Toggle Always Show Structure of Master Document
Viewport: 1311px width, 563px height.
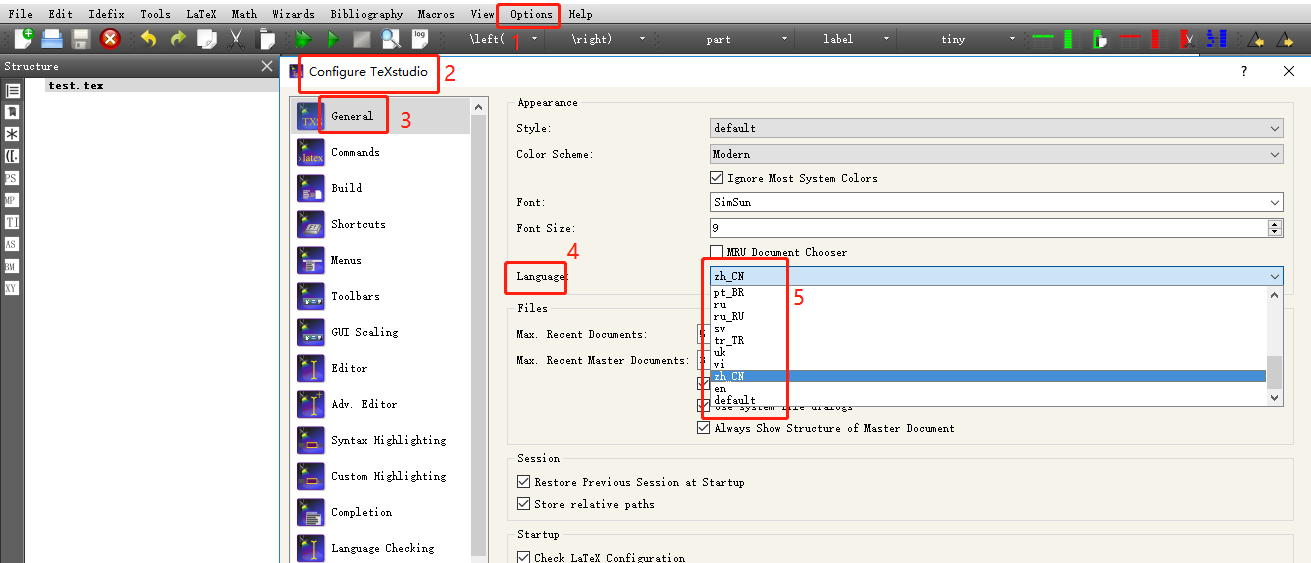704,428
